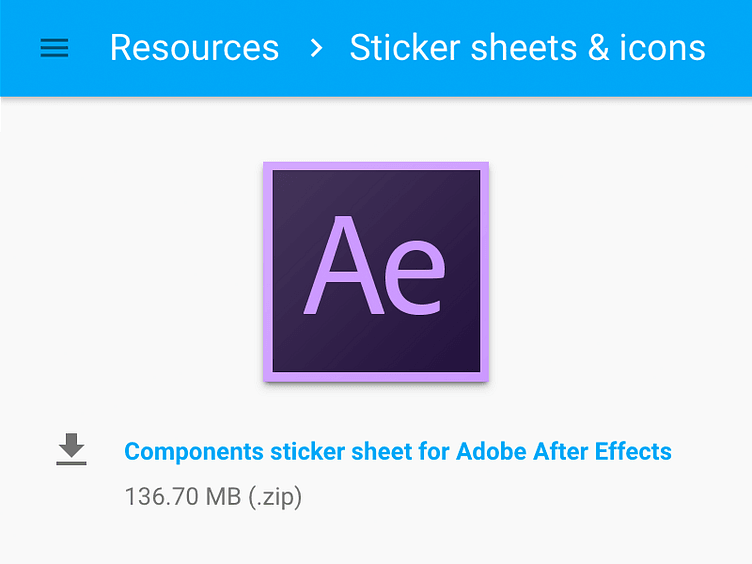Click the word "Sticker" in the header title
The width and height of the screenshot is (752, 564).
pos(405,47)
